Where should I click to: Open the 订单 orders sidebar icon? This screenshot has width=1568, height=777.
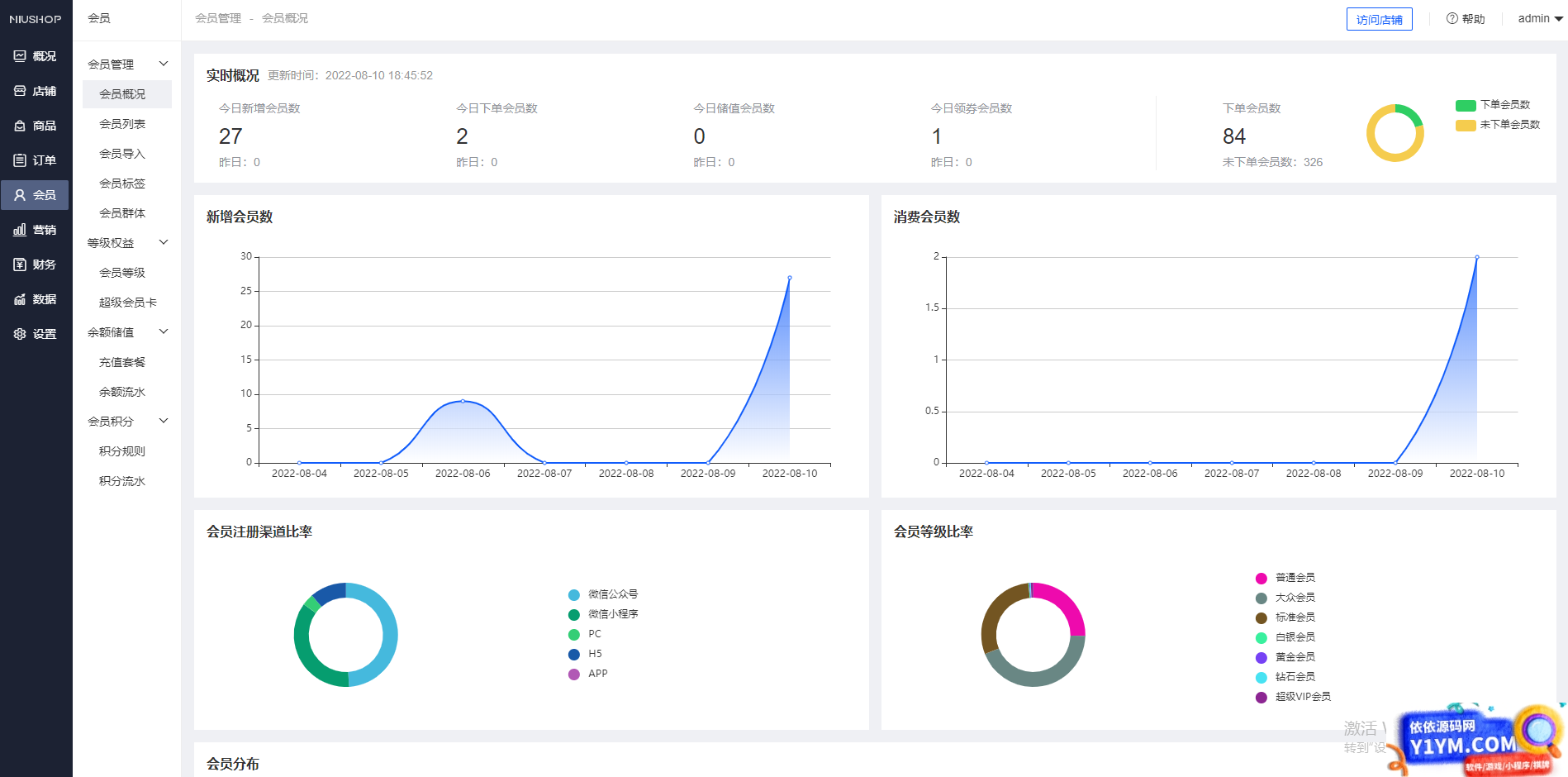[20, 160]
